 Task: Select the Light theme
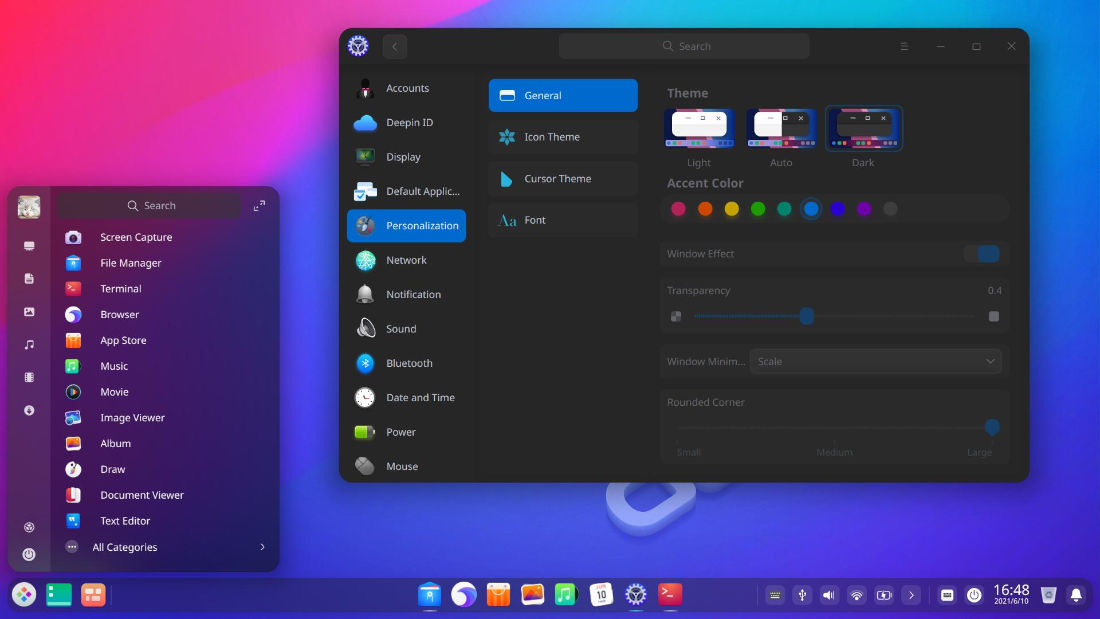tap(698, 128)
